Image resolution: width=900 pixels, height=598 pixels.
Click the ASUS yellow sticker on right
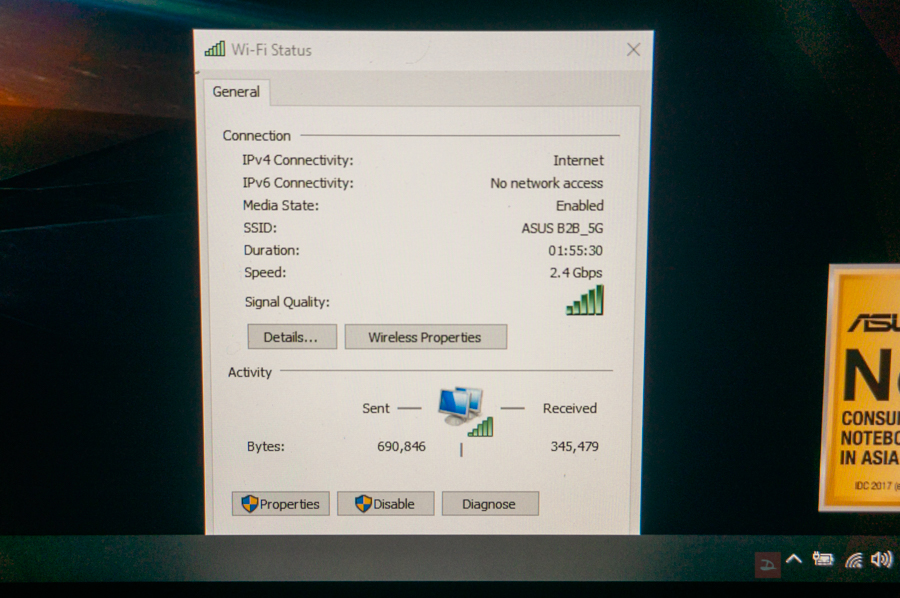pos(864,388)
